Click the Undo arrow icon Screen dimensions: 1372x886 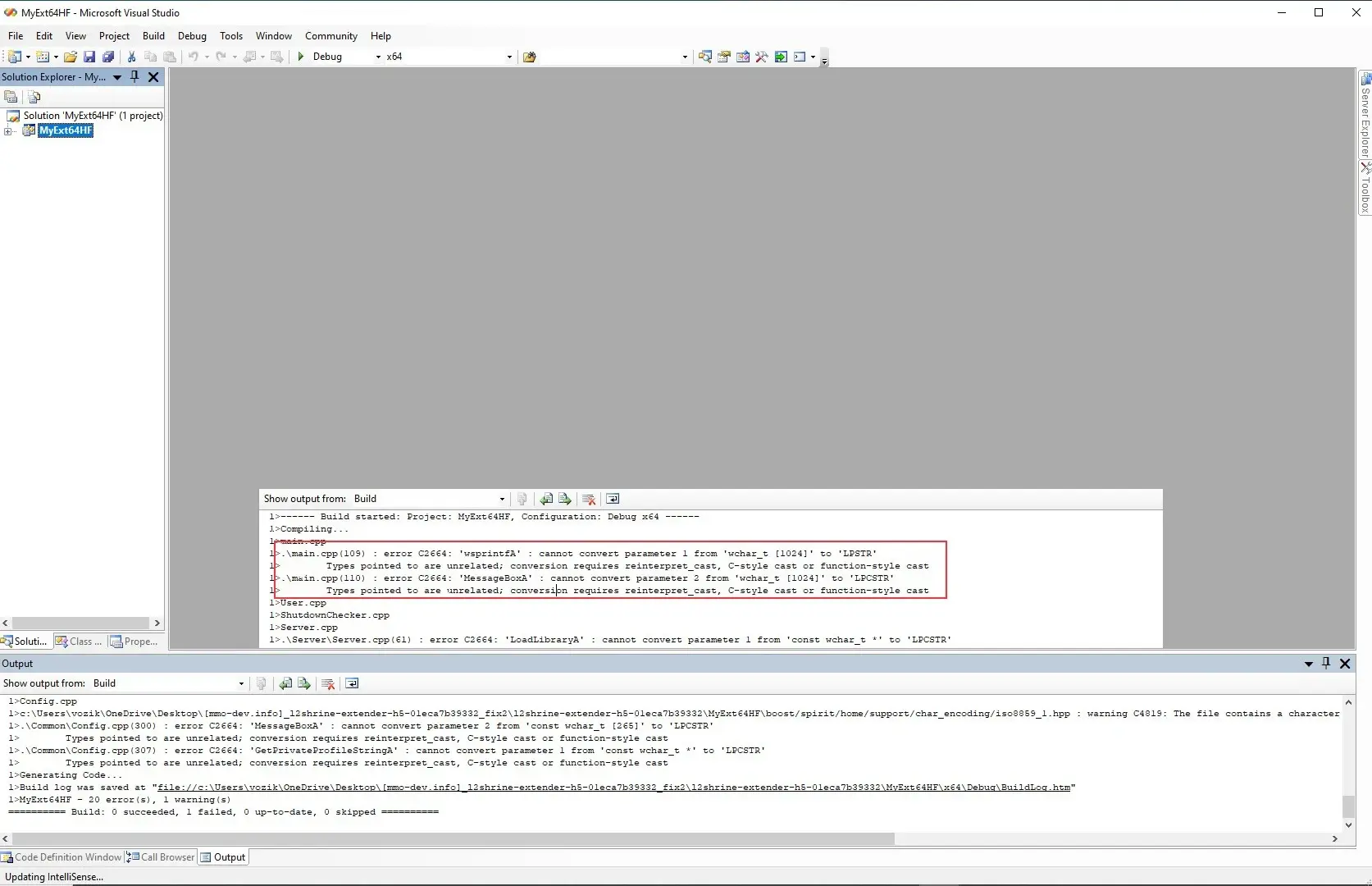pyautogui.click(x=194, y=57)
